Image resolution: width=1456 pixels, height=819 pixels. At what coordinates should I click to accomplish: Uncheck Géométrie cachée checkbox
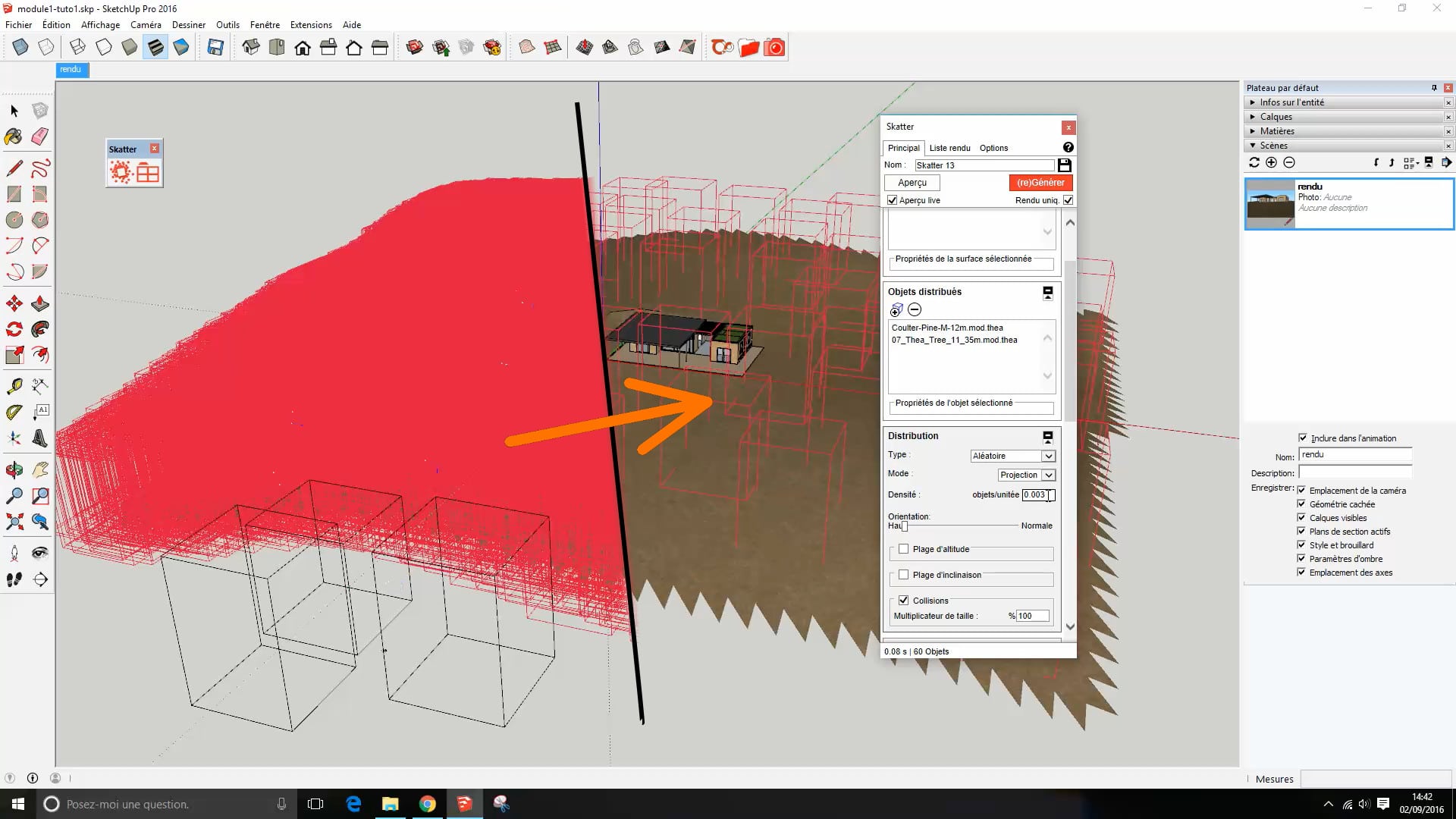[1301, 504]
